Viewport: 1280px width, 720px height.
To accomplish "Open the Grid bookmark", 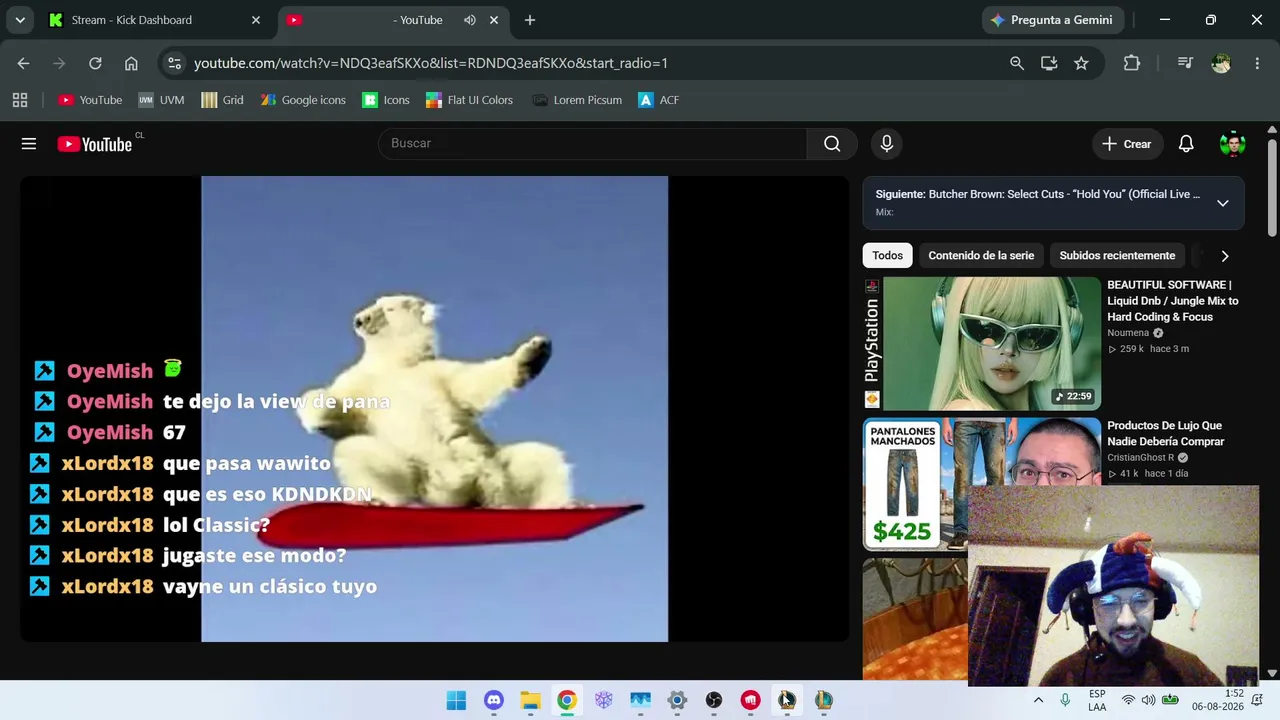I will pyautogui.click(x=222, y=100).
